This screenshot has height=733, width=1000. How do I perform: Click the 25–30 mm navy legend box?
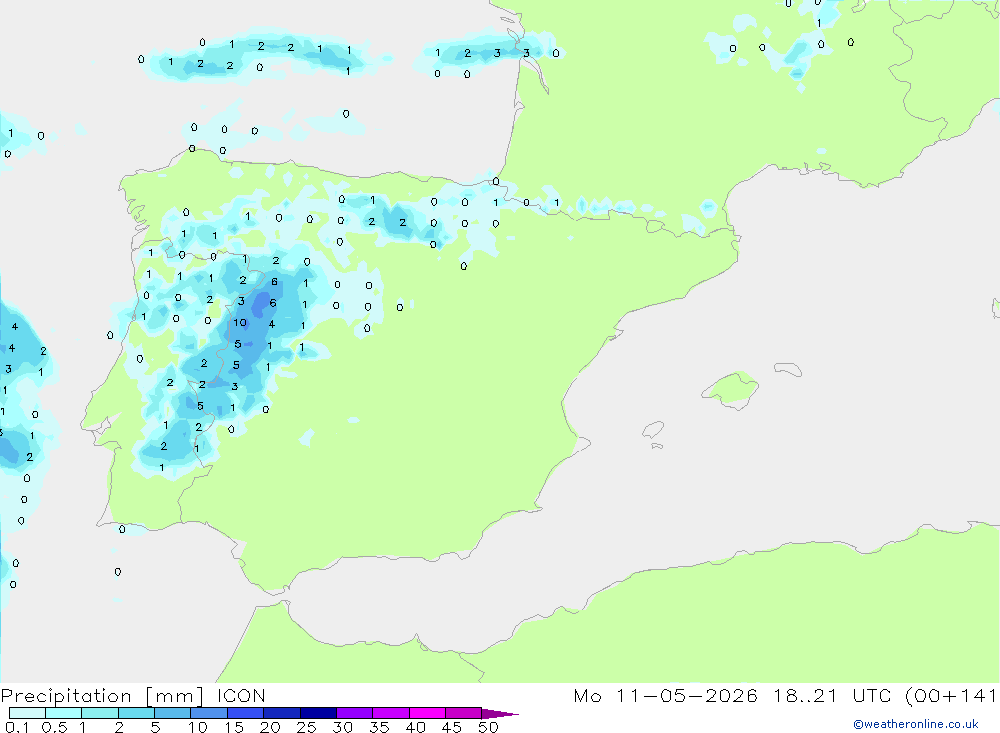[318, 713]
